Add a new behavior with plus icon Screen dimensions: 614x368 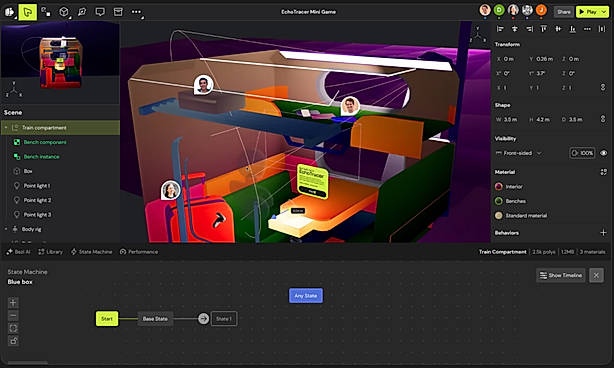603,233
